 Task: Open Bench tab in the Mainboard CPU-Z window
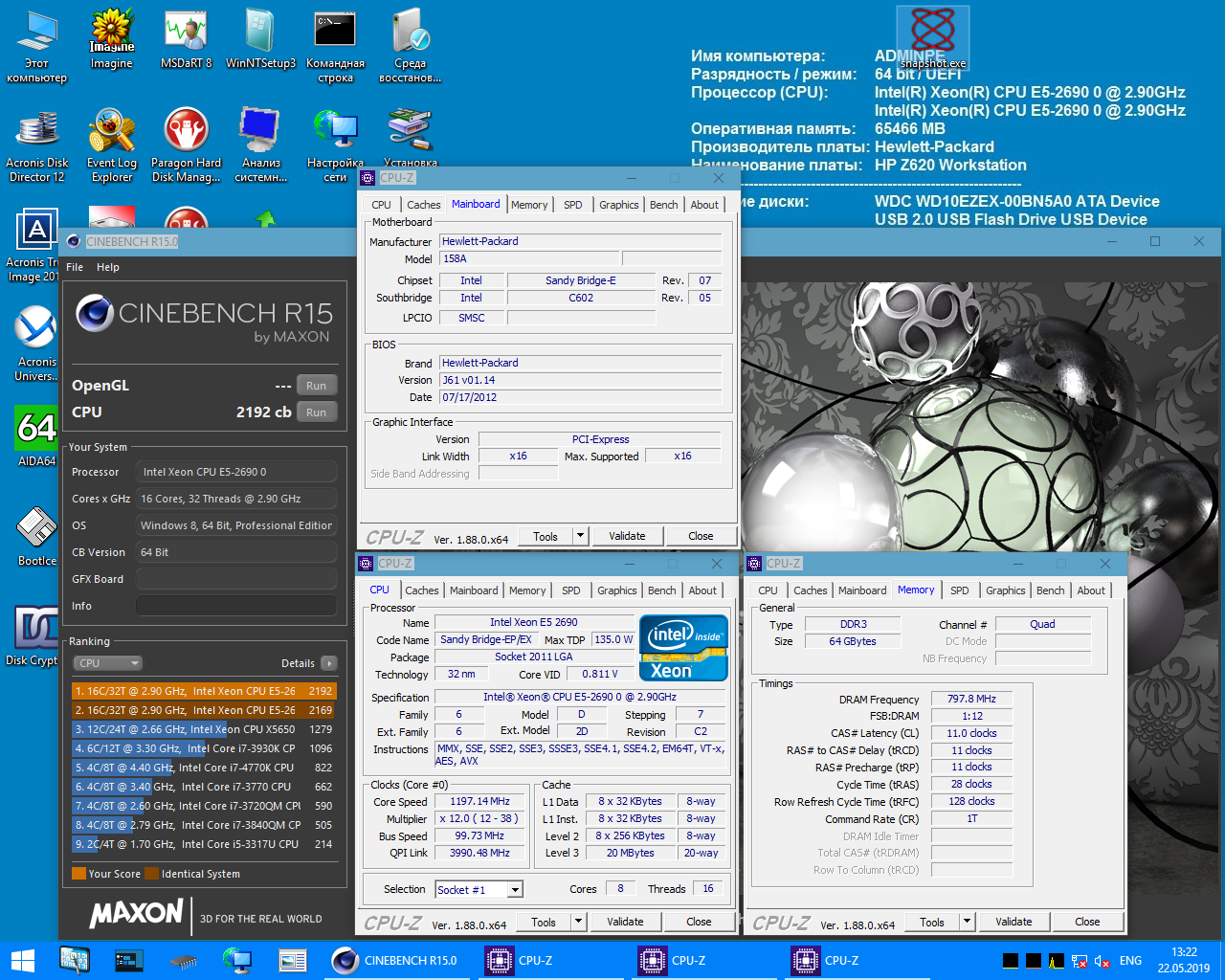(x=664, y=205)
